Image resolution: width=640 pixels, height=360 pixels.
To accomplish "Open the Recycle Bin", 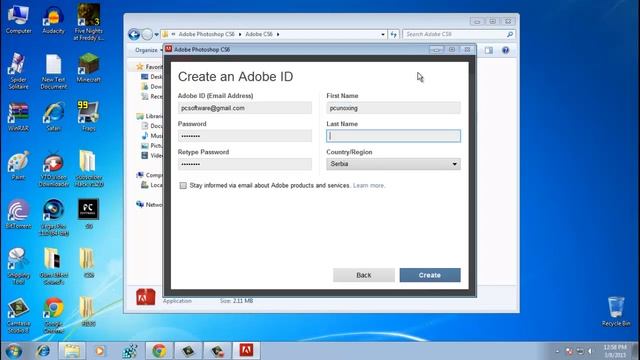I will click(616, 311).
